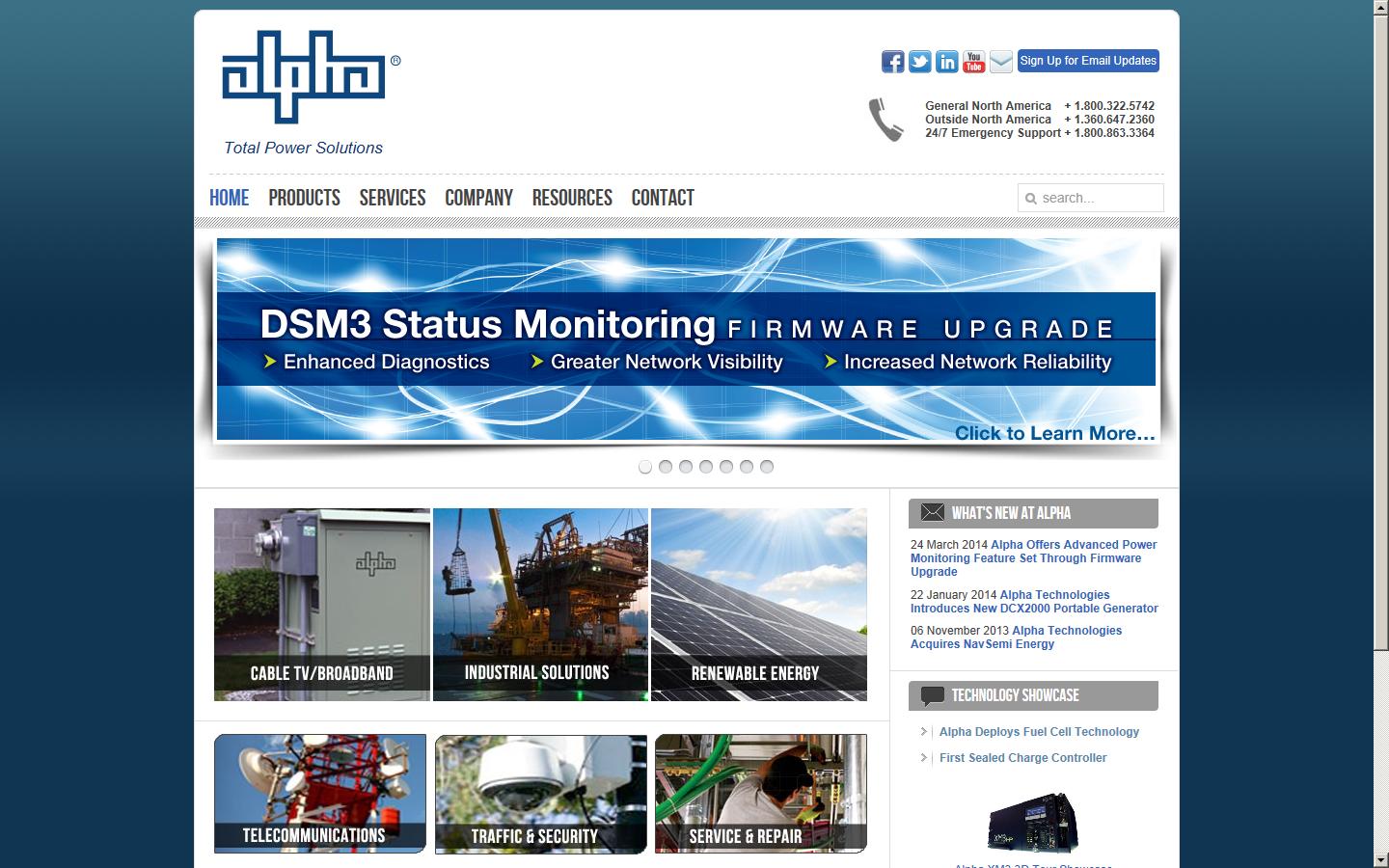Image resolution: width=1389 pixels, height=868 pixels.
Task: Click the Twitter bird icon
Action: [919, 62]
